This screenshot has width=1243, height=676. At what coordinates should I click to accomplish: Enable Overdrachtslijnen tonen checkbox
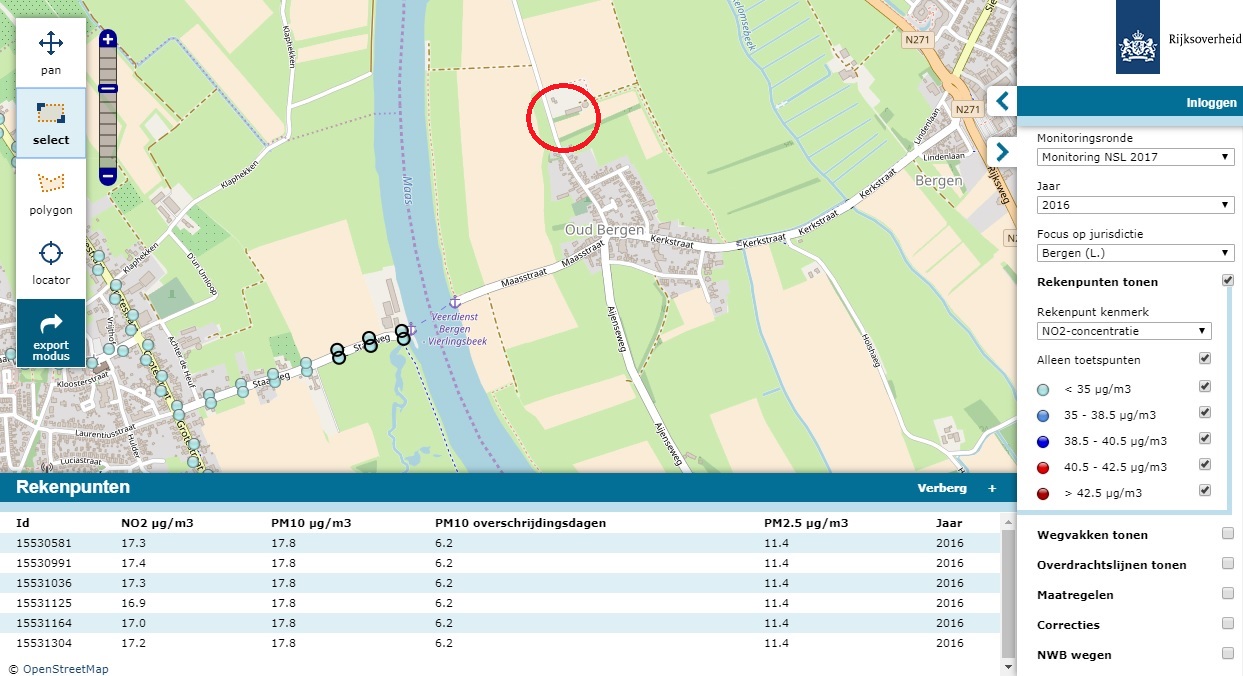tap(1228, 564)
